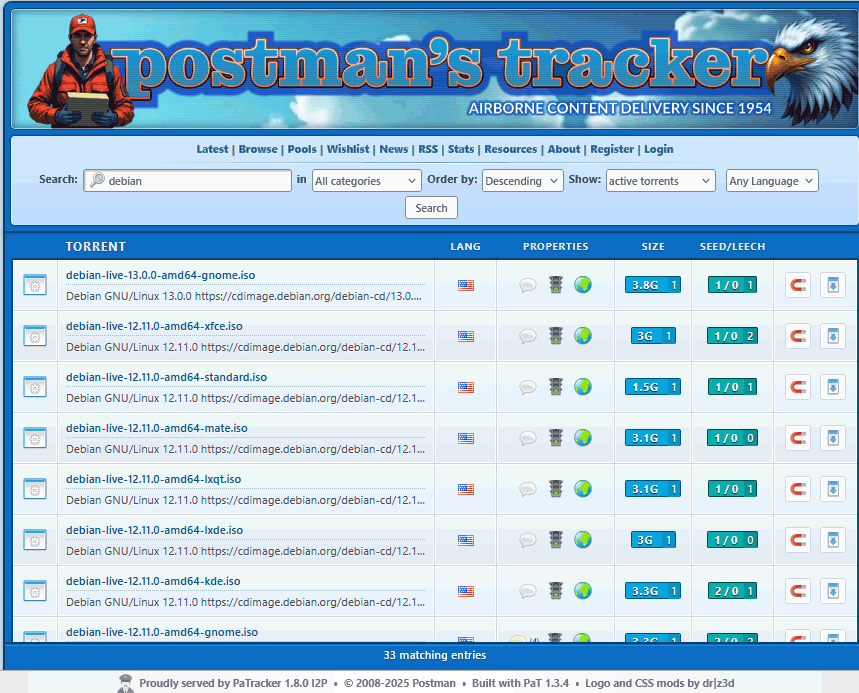The height and width of the screenshot is (693, 859).
Task: Open the Resources menu link
Action: (x=511, y=149)
